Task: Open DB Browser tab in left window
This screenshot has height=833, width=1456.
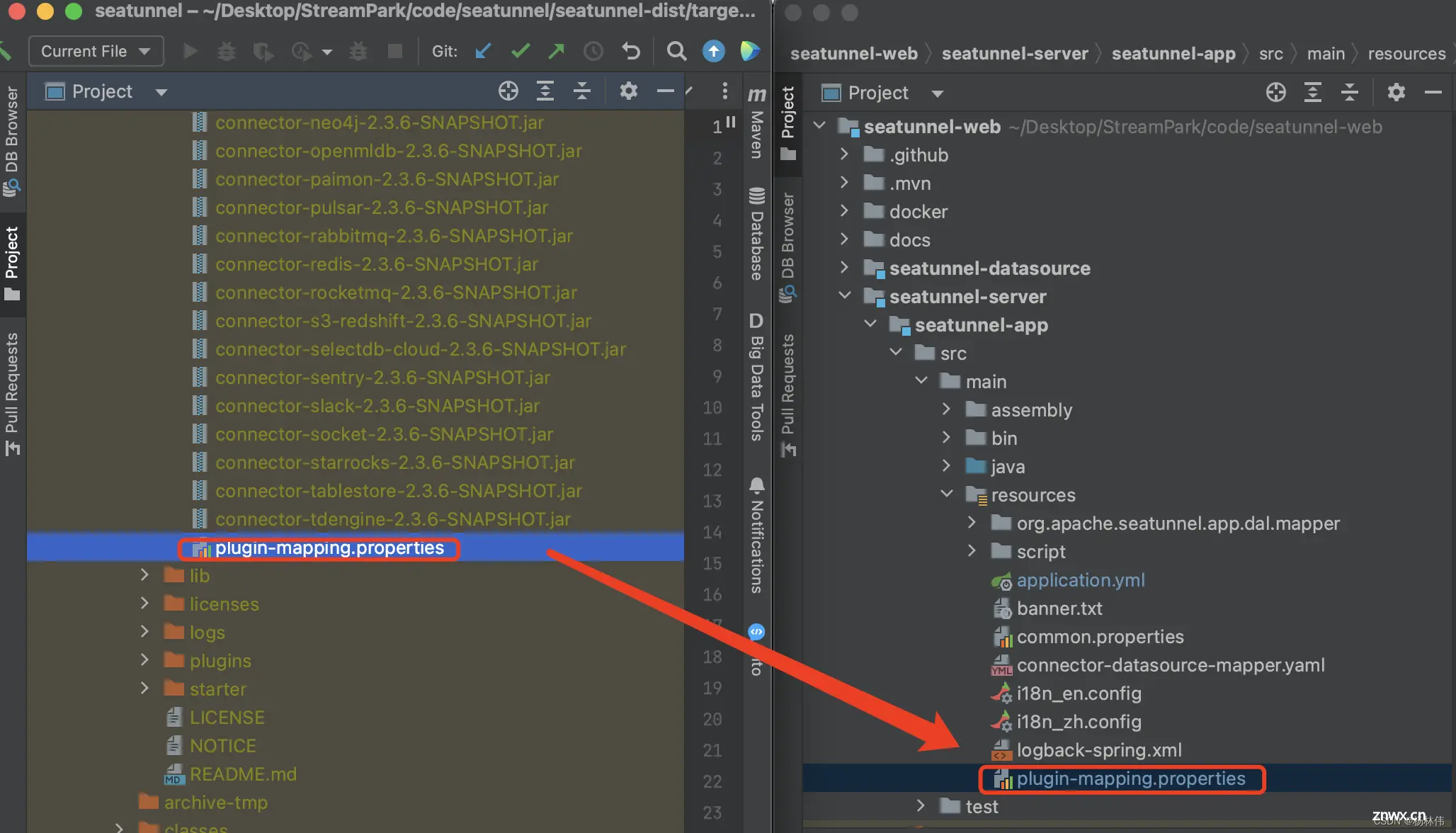Action: [x=11, y=140]
